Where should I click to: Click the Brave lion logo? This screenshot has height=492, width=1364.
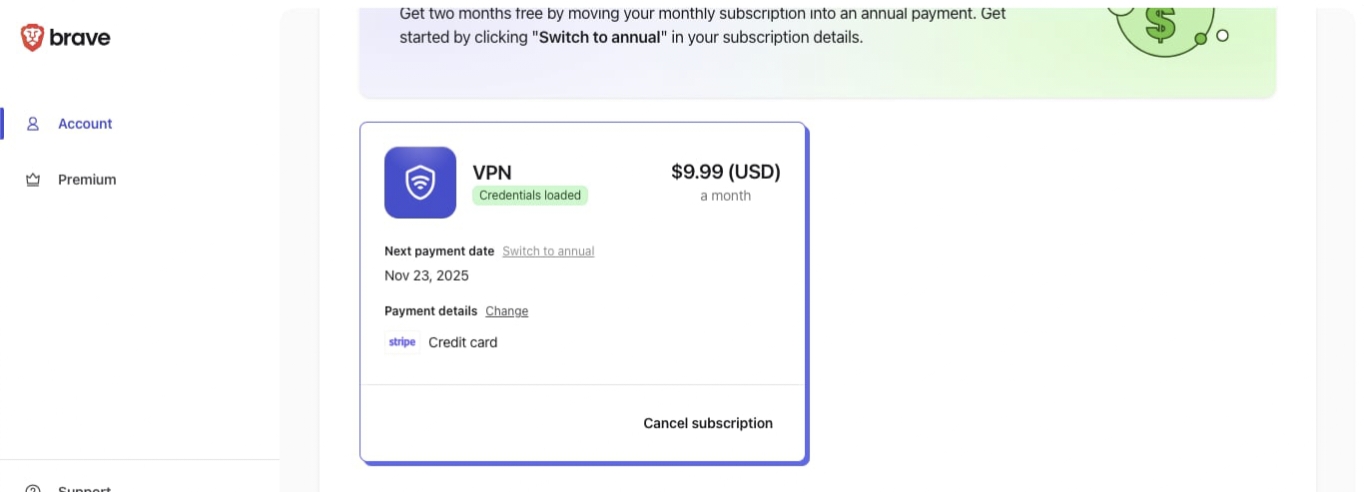point(32,38)
